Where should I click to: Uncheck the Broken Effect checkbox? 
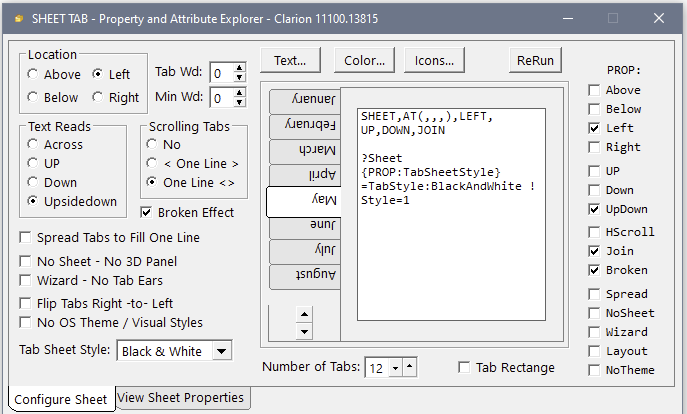point(147,212)
